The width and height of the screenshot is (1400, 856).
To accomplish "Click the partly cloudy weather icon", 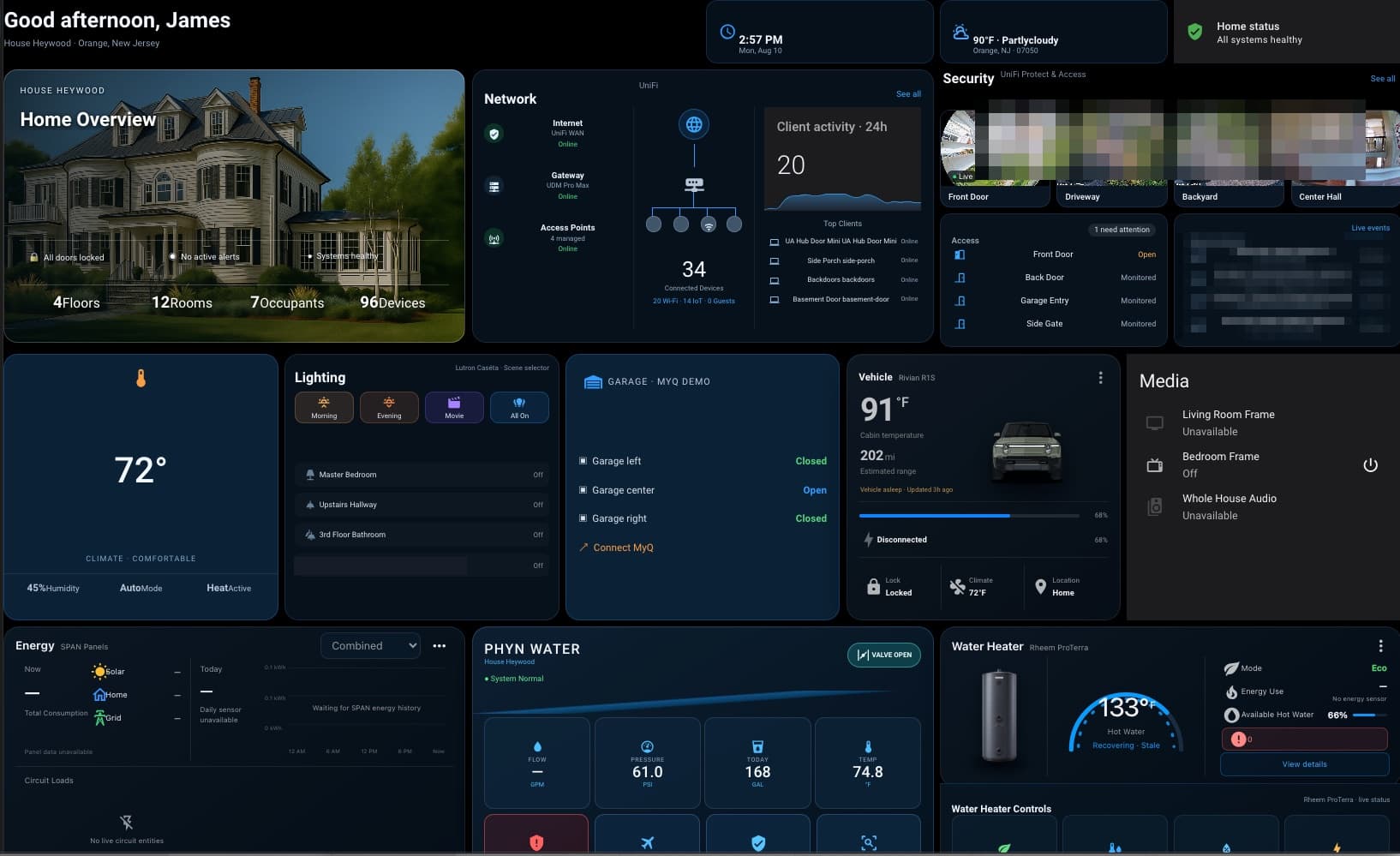I will tap(961, 32).
